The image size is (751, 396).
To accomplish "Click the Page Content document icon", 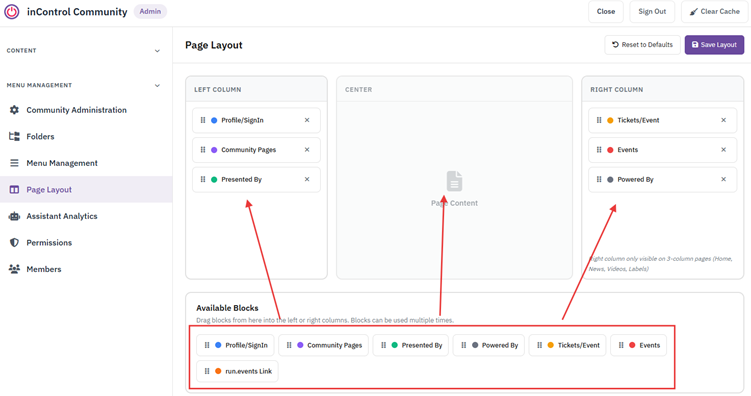I will [x=455, y=181].
